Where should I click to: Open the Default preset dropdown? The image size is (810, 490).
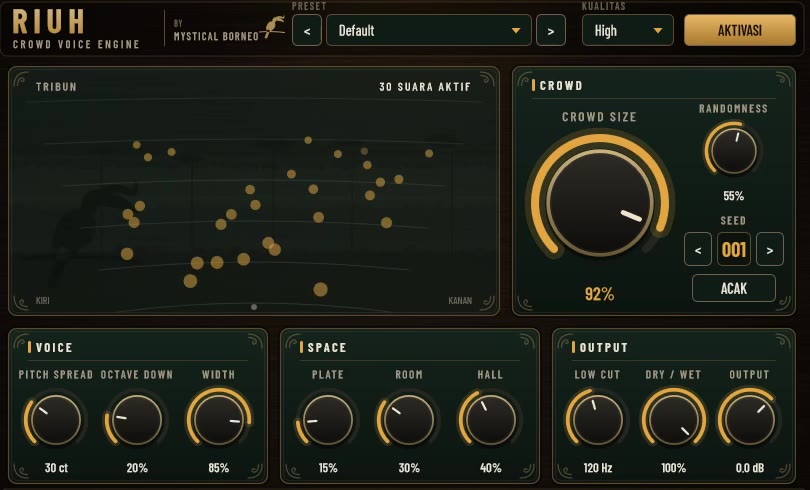[429, 30]
